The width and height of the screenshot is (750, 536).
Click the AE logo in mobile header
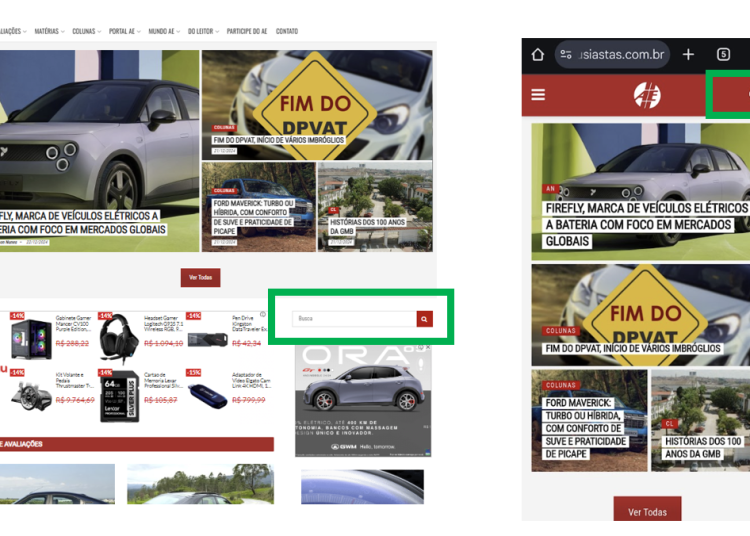pyautogui.click(x=647, y=95)
